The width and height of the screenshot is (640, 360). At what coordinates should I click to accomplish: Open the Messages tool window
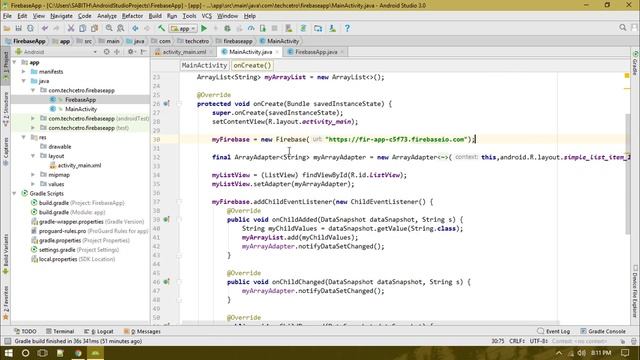click(x=142, y=331)
